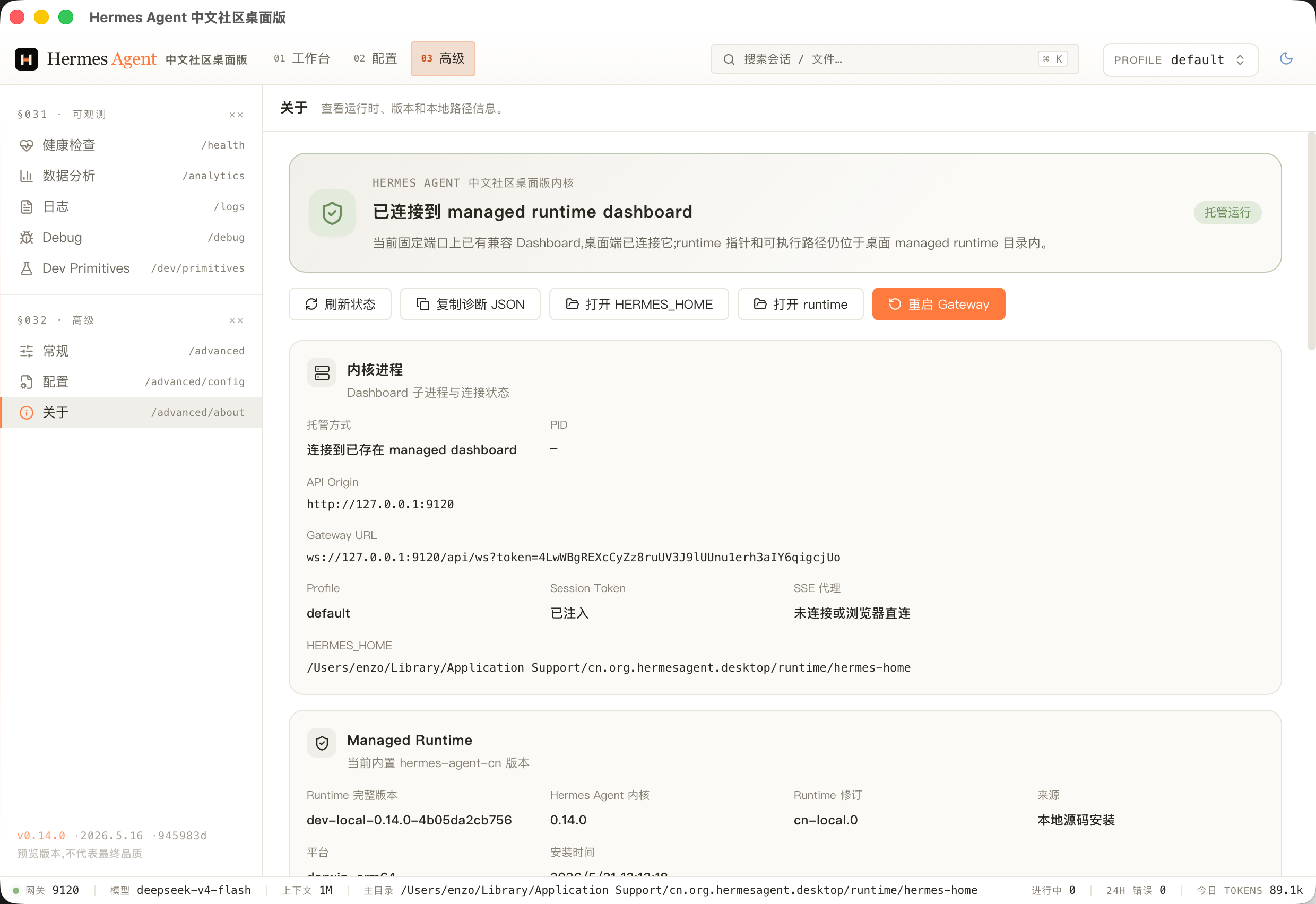Click the Hermes Agent H logo icon

26,59
